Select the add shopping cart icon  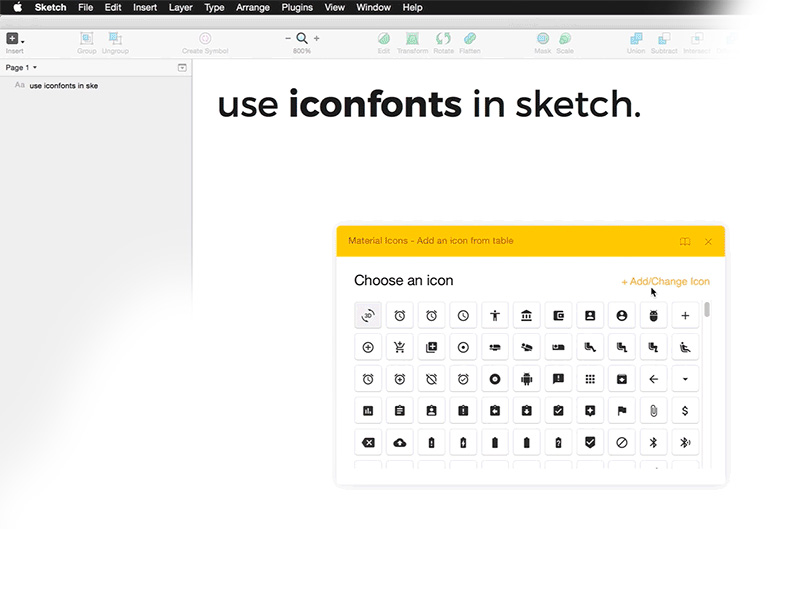coord(399,347)
